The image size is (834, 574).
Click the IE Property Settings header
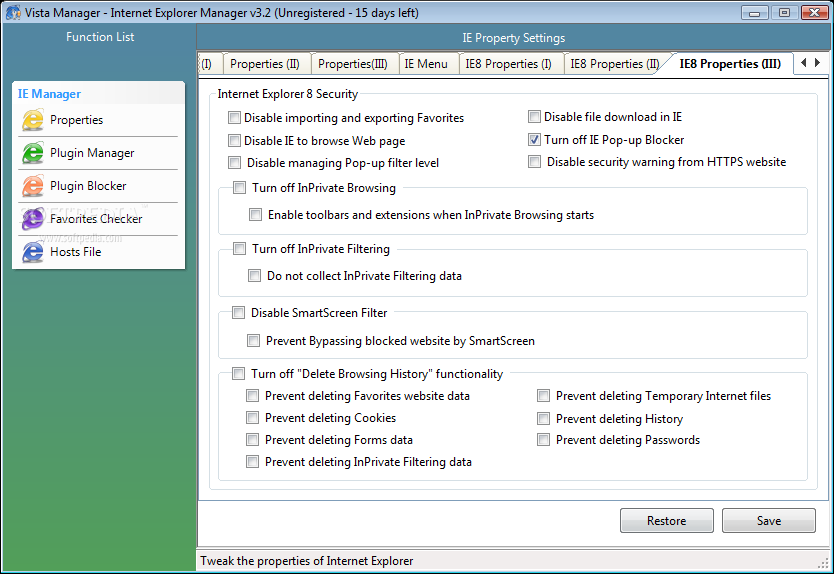(x=513, y=38)
